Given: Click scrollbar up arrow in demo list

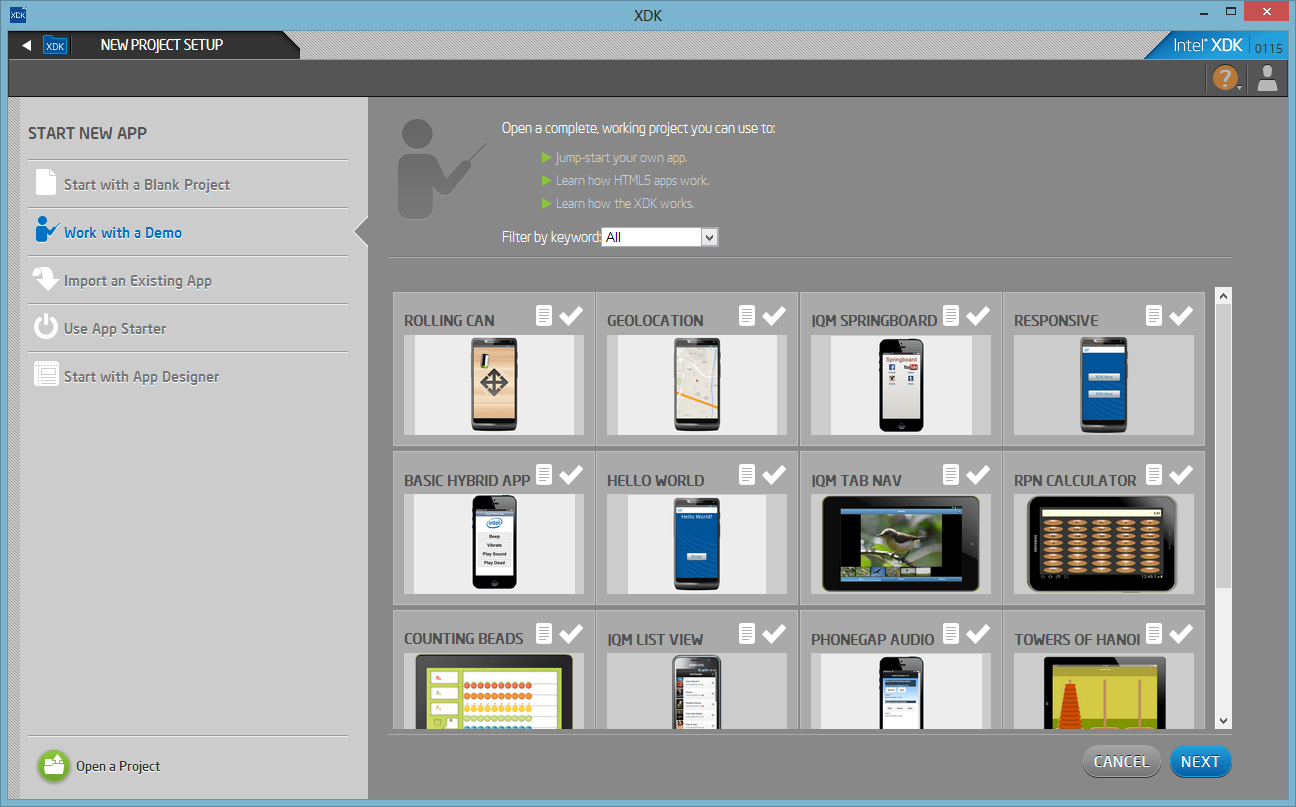Looking at the screenshot, I should click(x=1224, y=296).
